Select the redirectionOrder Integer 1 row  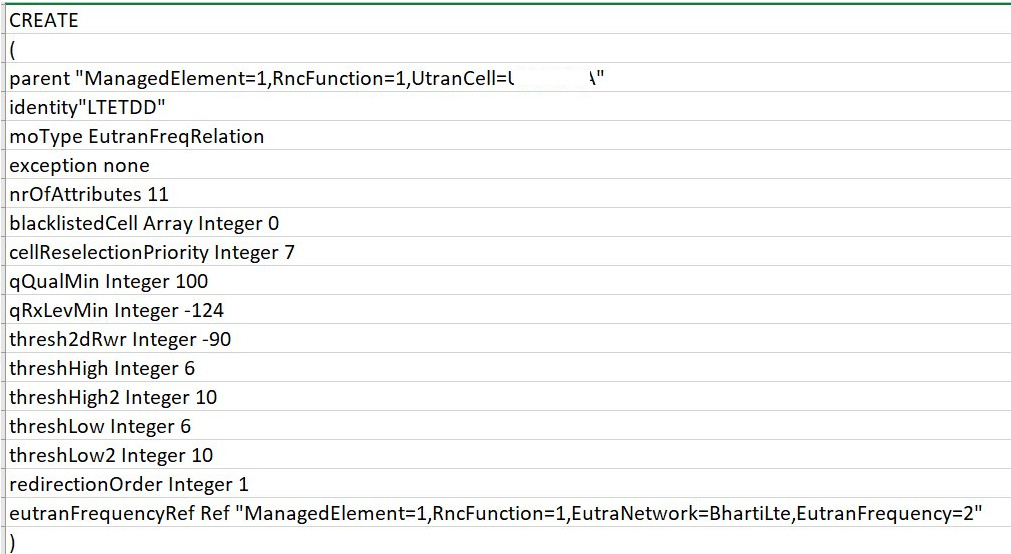pos(508,484)
